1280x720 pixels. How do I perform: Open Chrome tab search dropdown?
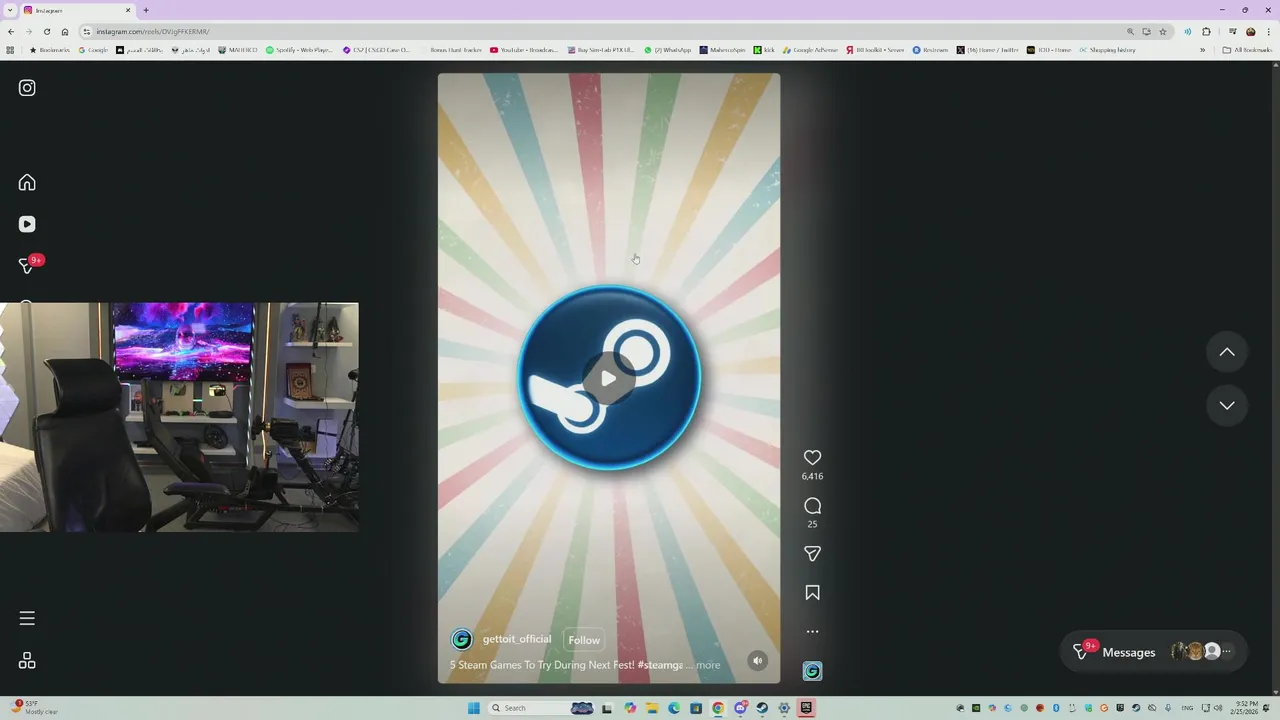pyautogui.click(x=9, y=10)
